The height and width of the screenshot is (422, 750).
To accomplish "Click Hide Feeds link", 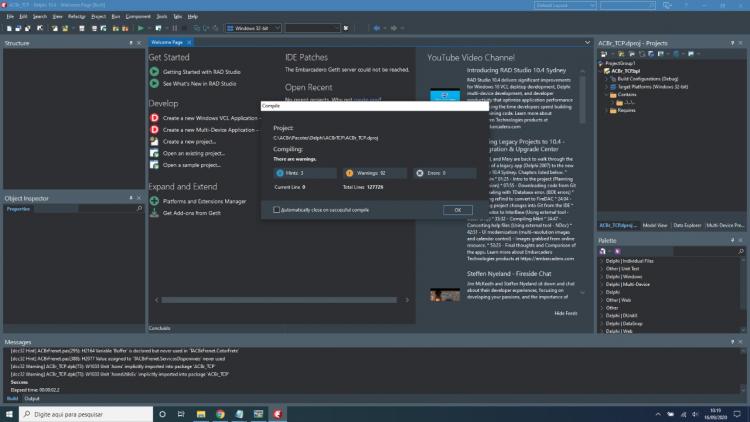I will click(566, 313).
